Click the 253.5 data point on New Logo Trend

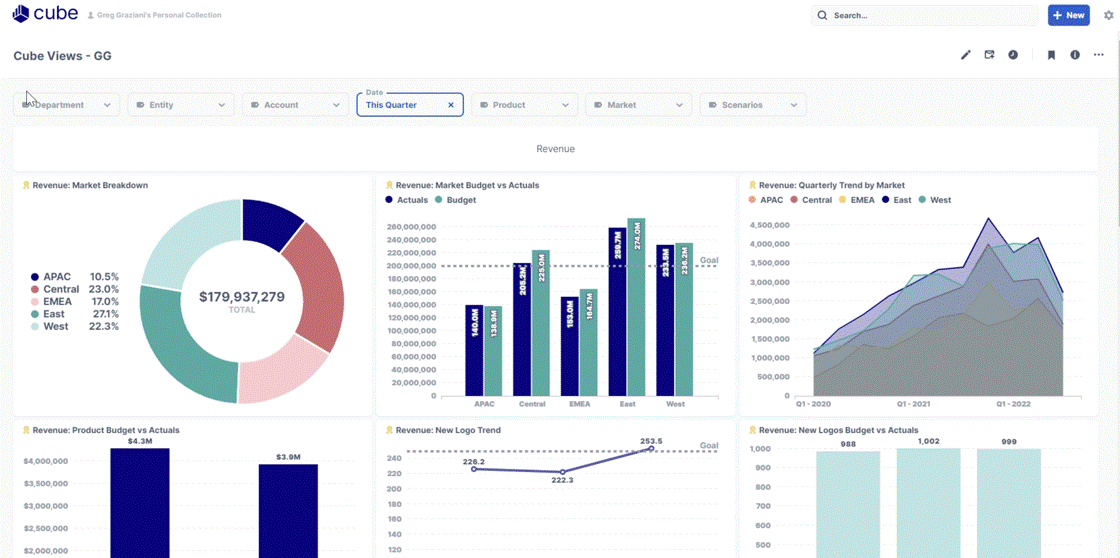click(x=651, y=448)
